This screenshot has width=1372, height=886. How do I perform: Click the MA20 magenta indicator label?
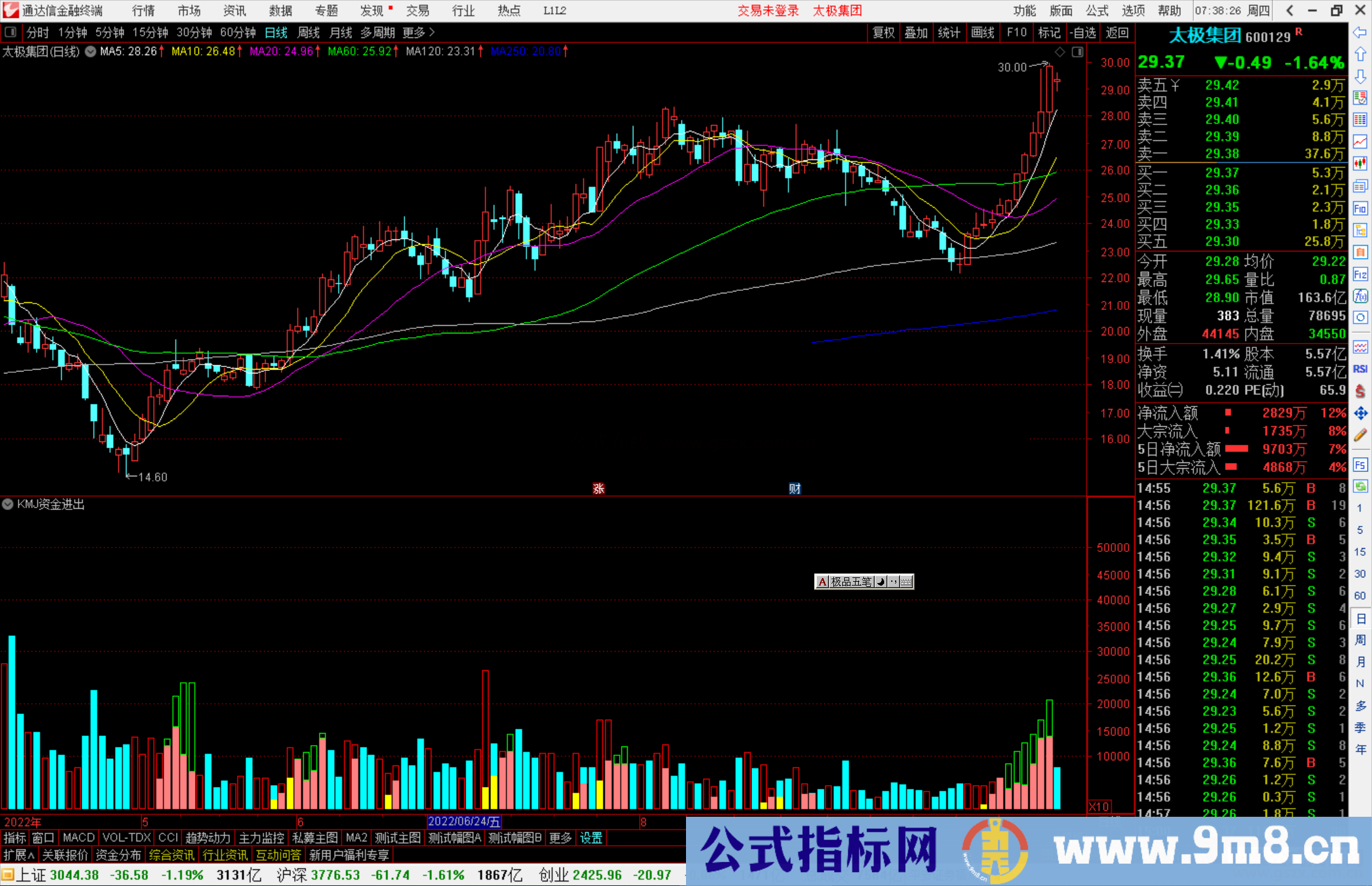281,51
